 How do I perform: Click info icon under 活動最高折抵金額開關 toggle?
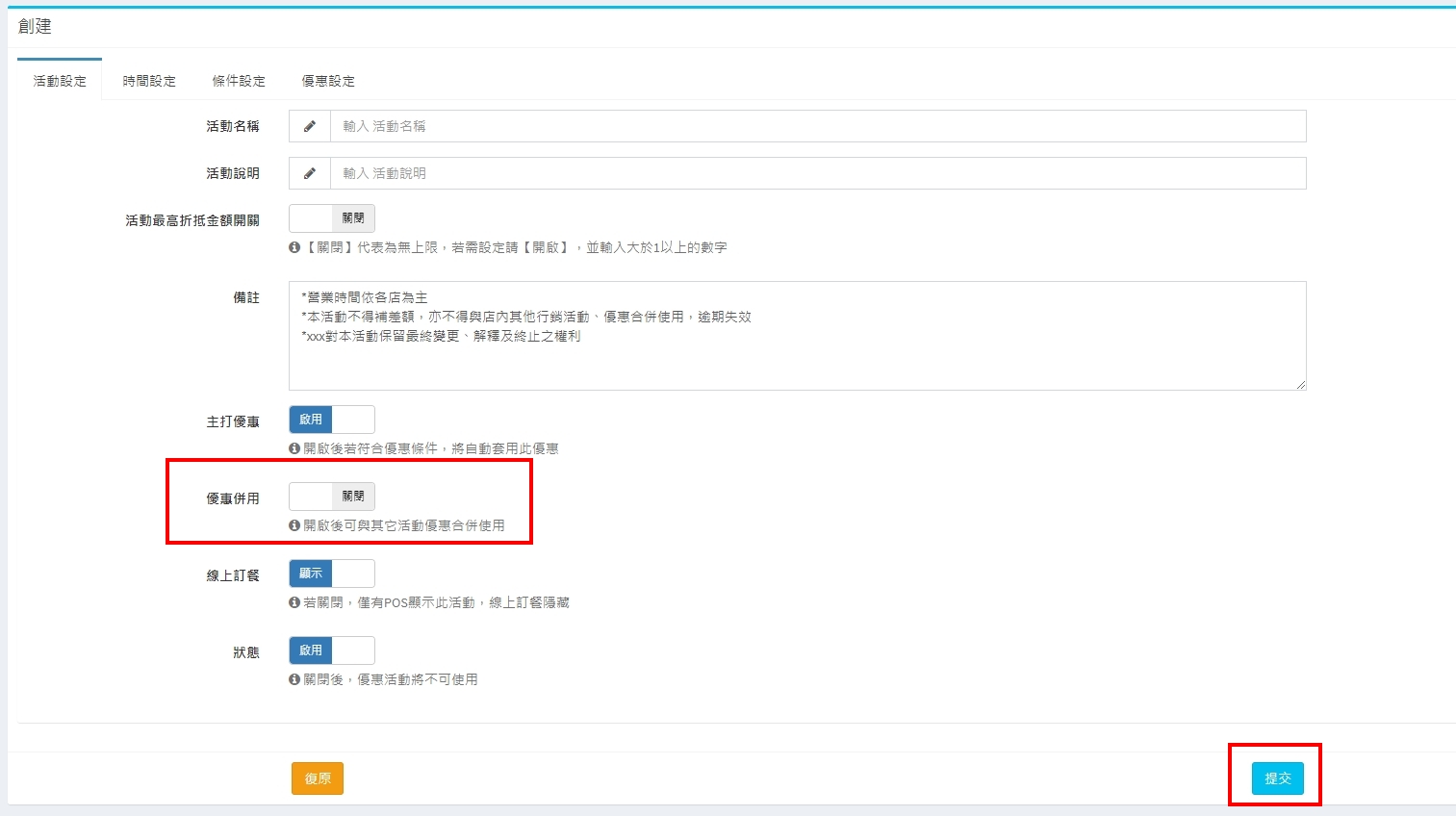(x=294, y=247)
